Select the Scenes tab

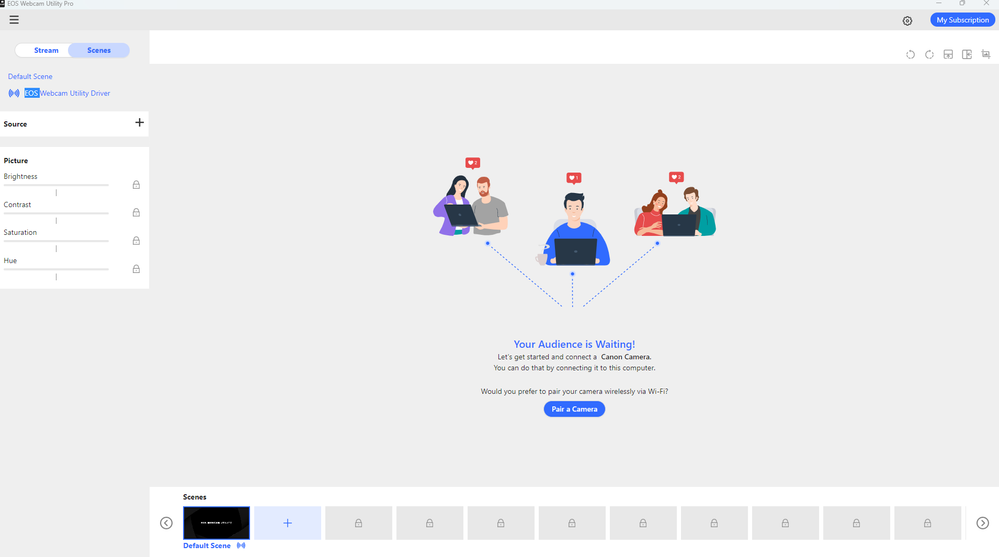99,50
